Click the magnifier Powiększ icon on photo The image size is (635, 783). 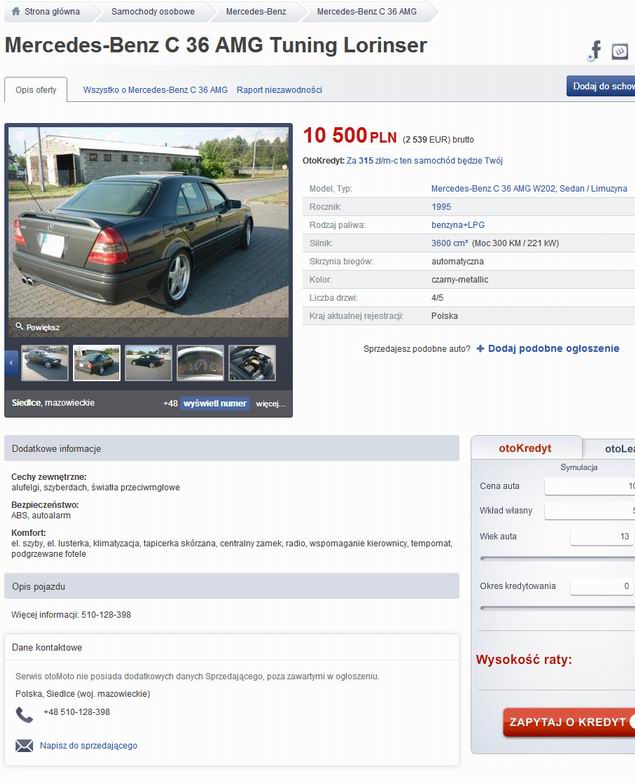pos(19,326)
